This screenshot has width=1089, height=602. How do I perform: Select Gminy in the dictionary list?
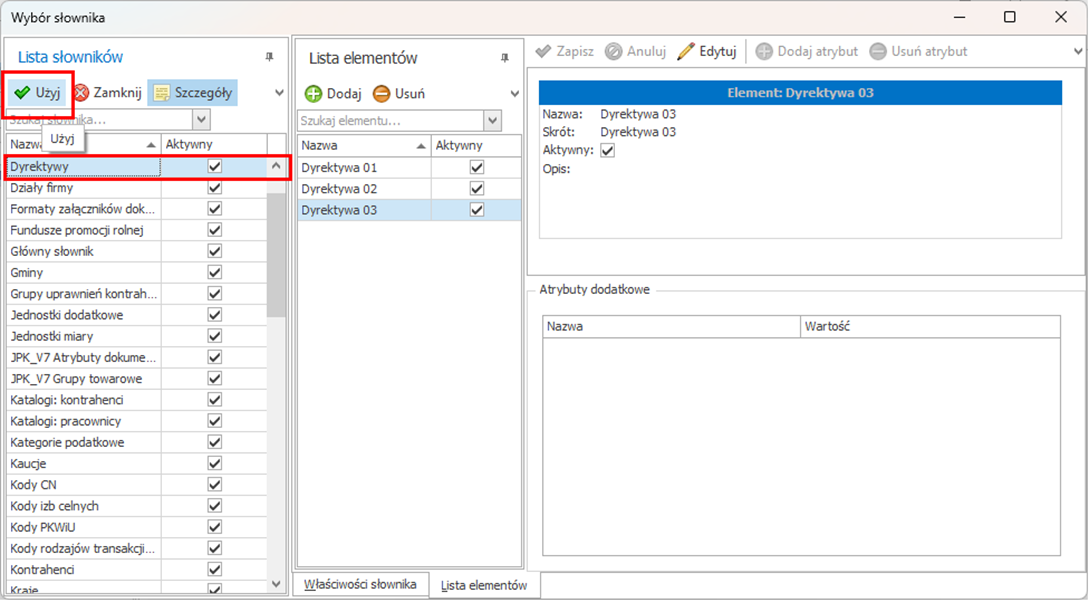click(27, 273)
